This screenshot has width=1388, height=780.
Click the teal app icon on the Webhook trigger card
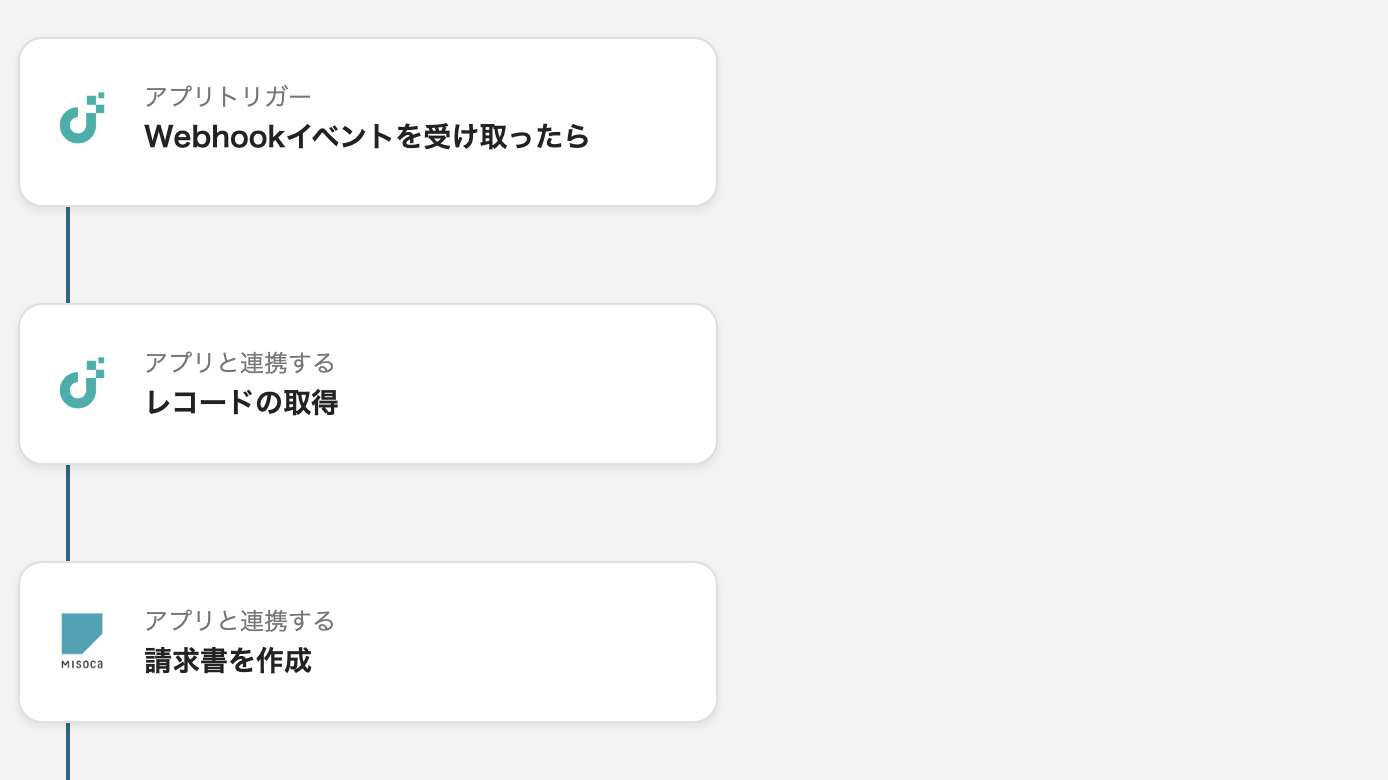(82, 118)
